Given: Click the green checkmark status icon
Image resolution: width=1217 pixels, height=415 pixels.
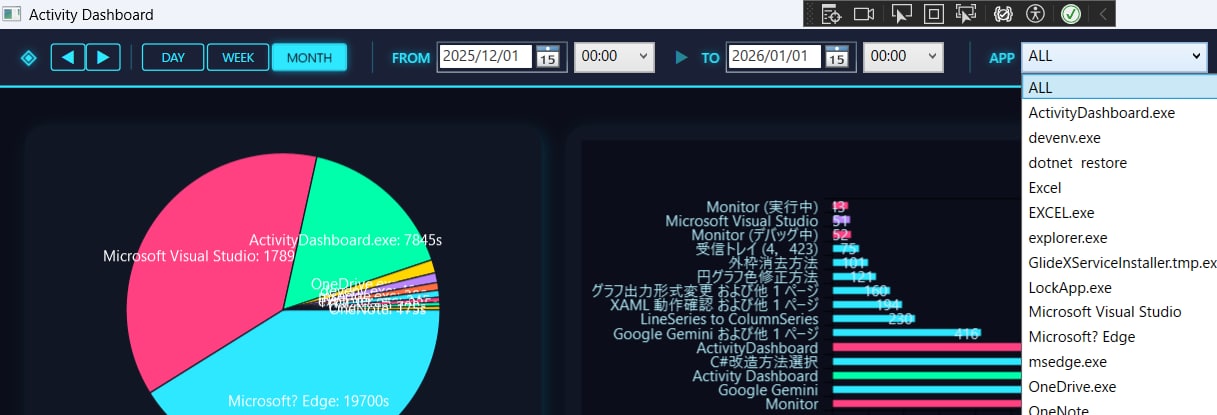Looking at the screenshot, I should pyautogui.click(x=1071, y=14).
